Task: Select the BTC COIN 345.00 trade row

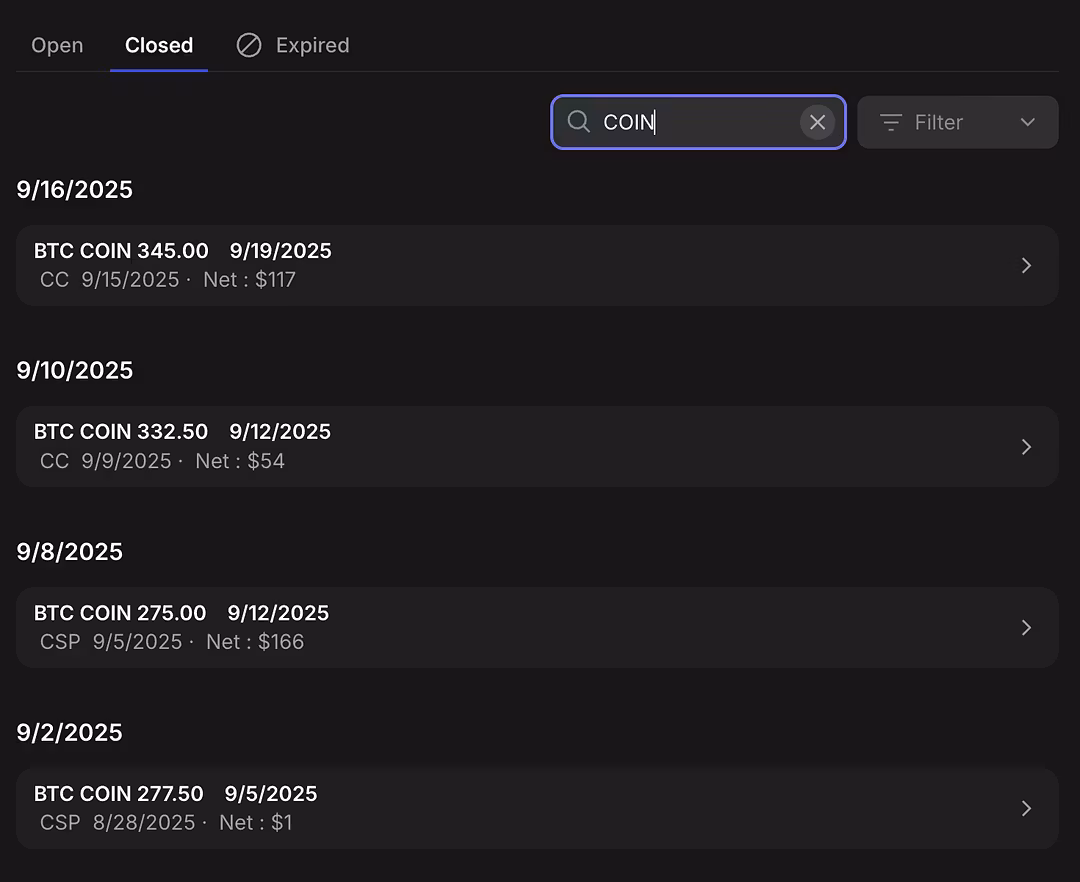Action: click(500, 265)
